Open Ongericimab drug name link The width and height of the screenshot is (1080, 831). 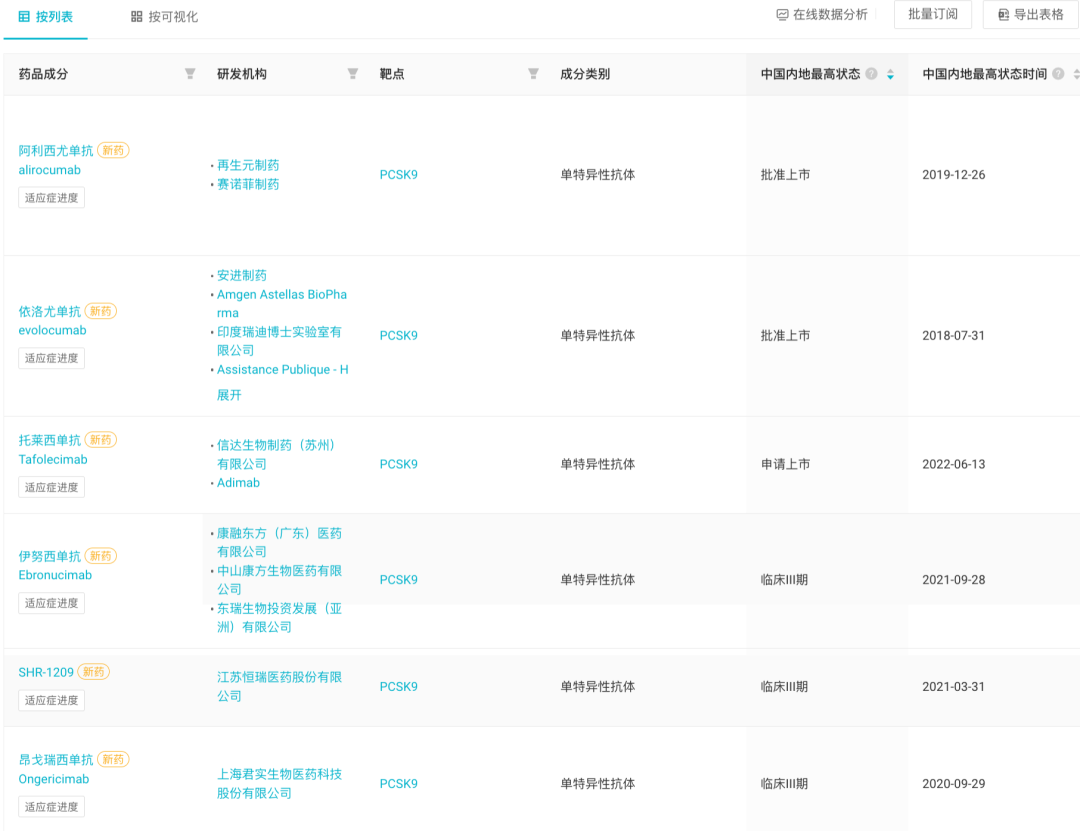coord(54,779)
